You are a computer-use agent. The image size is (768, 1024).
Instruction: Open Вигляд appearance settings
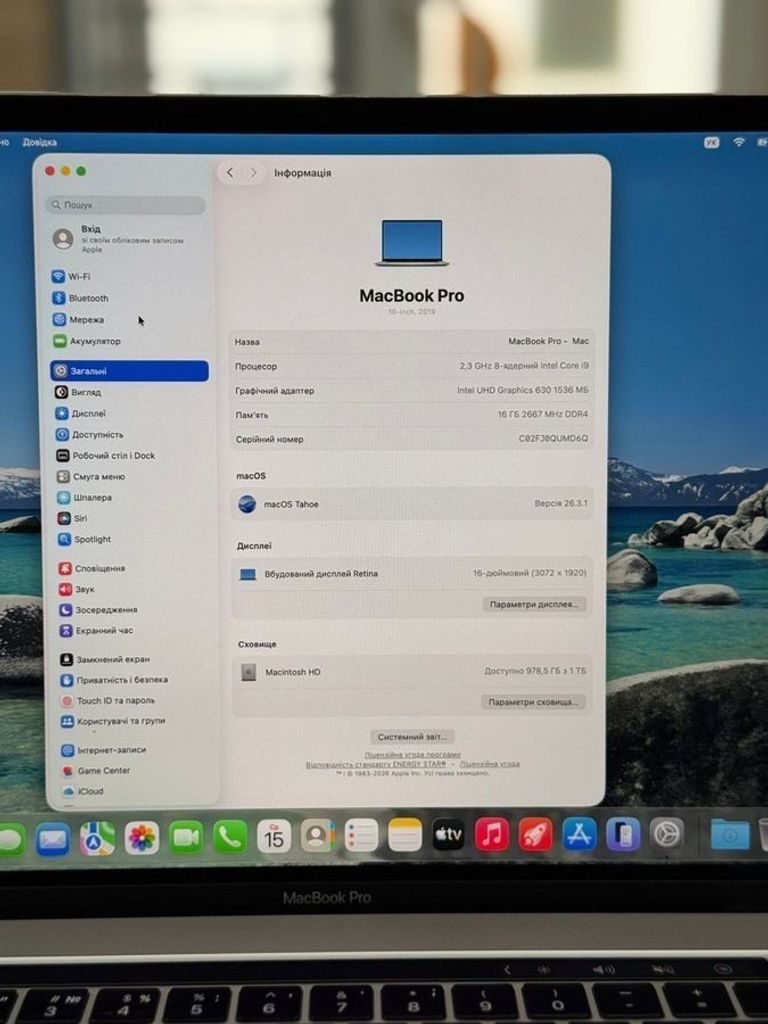click(x=78, y=392)
